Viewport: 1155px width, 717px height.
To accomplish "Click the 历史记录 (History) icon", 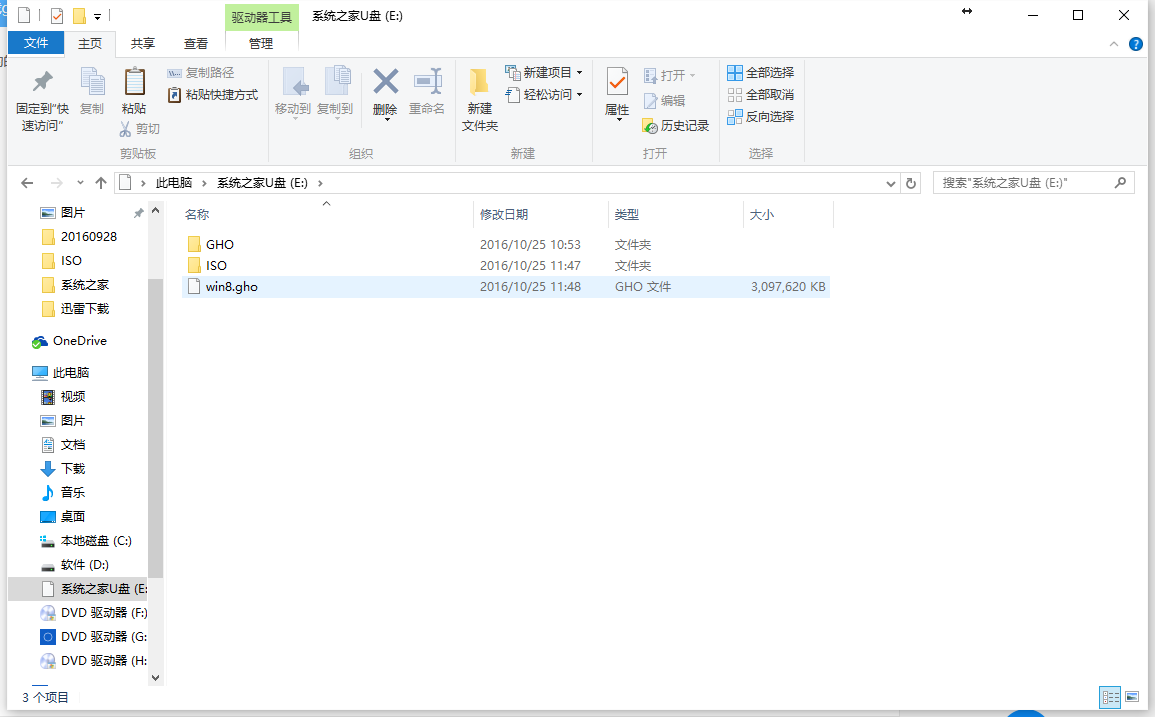I will (678, 126).
